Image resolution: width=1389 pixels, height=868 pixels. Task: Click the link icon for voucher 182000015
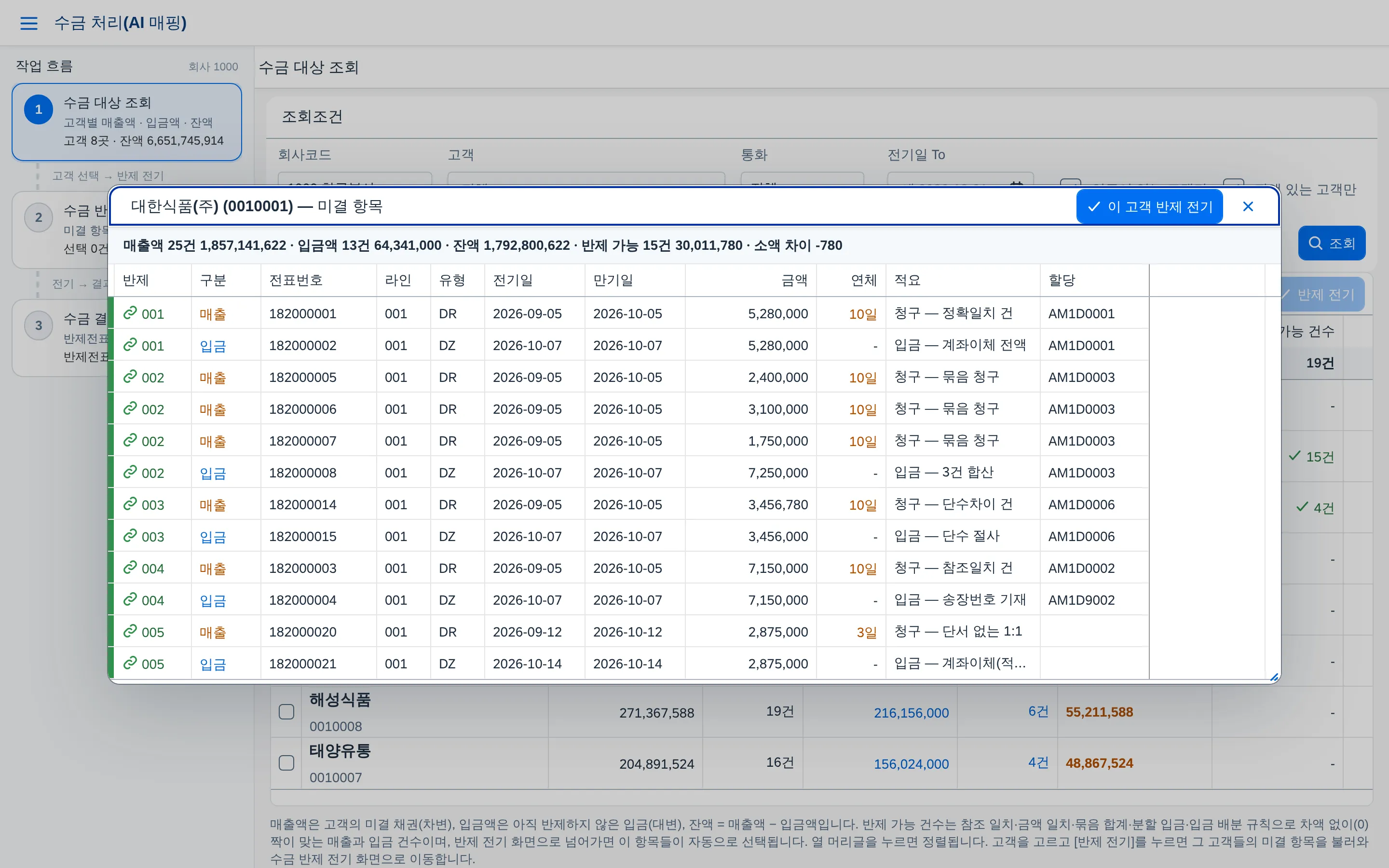[130, 536]
